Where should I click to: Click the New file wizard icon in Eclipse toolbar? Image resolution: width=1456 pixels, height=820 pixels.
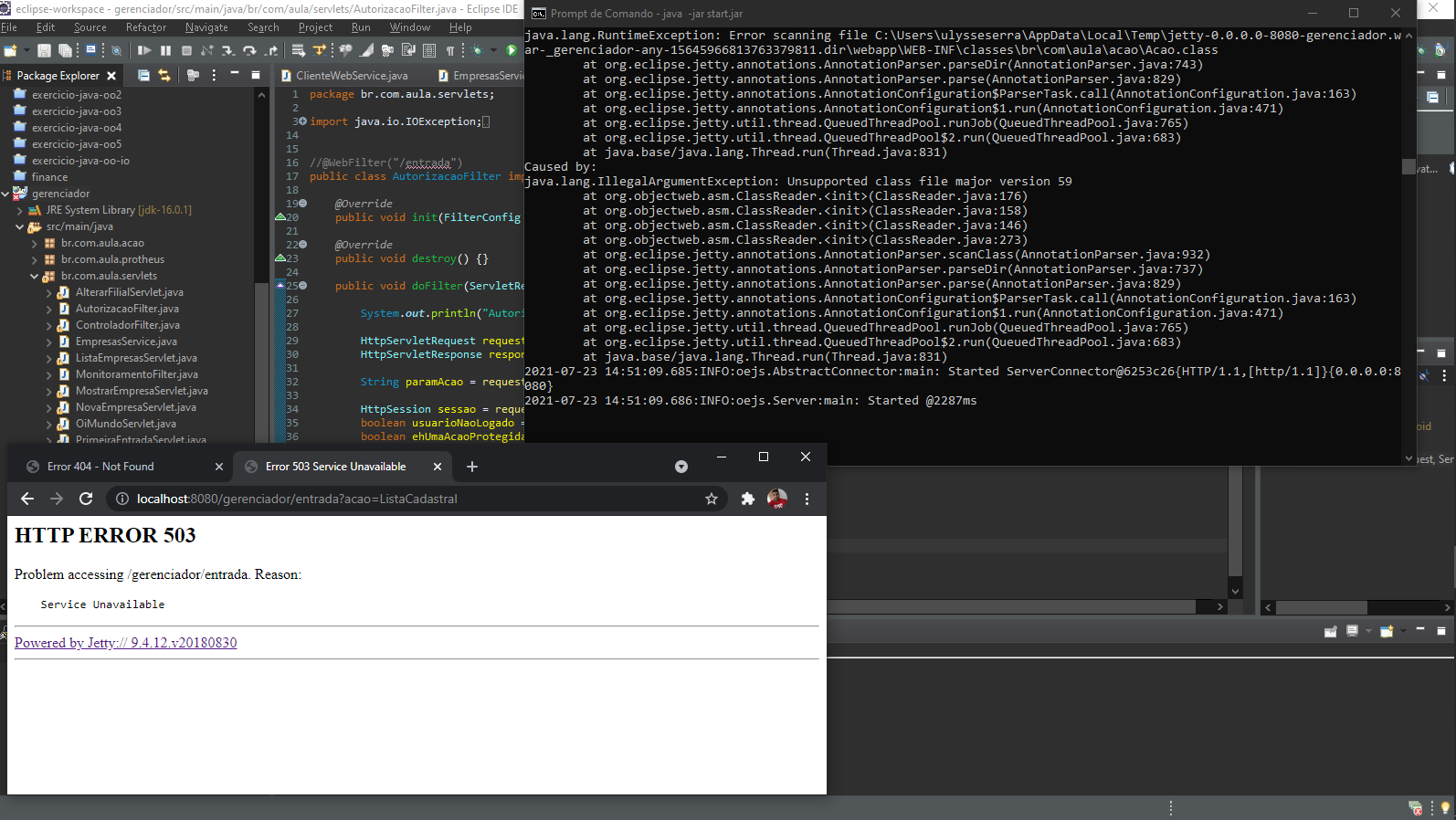10,50
